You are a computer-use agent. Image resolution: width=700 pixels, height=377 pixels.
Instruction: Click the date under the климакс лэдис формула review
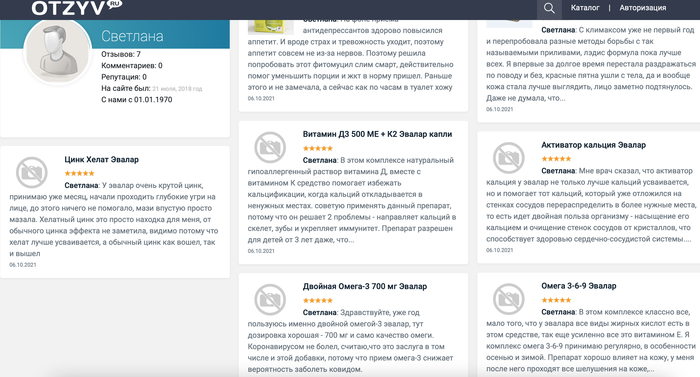[x=500, y=109]
